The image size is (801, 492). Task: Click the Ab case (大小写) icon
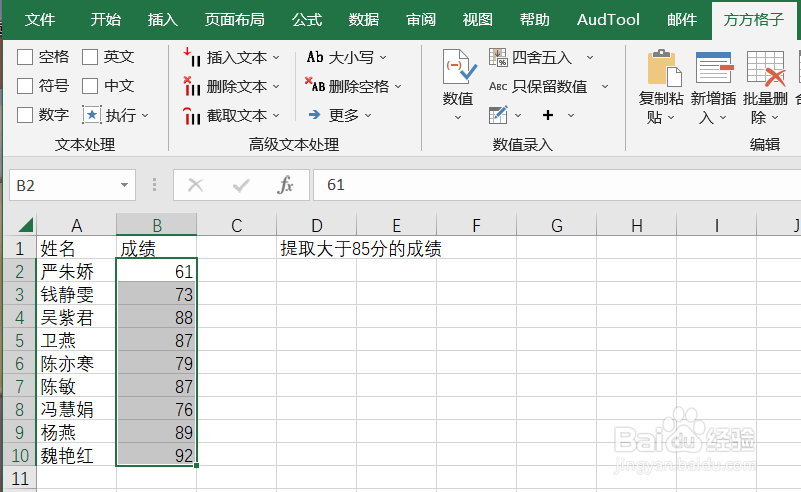315,57
